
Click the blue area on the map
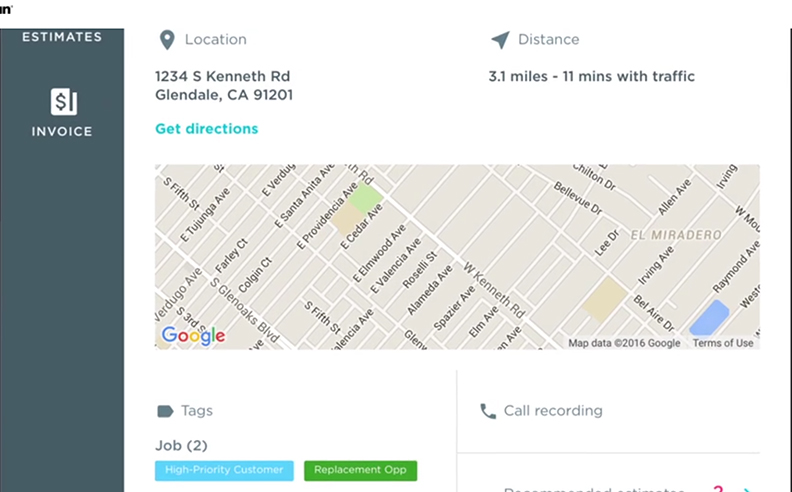click(x=709, y=318)
